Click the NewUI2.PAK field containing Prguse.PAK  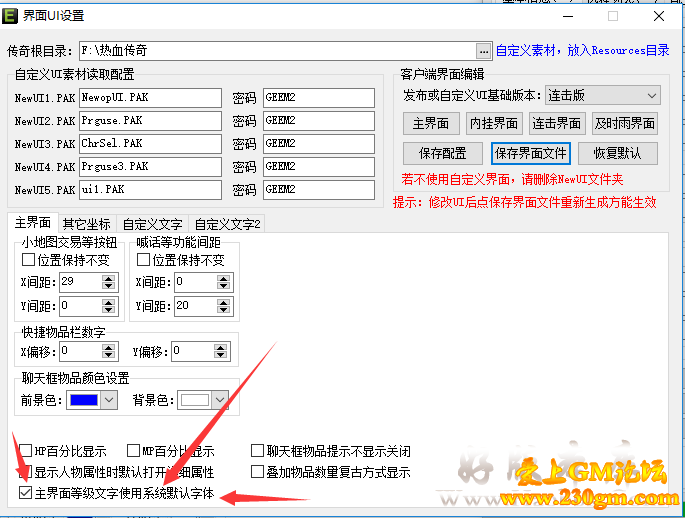click(x=150, y=121)
